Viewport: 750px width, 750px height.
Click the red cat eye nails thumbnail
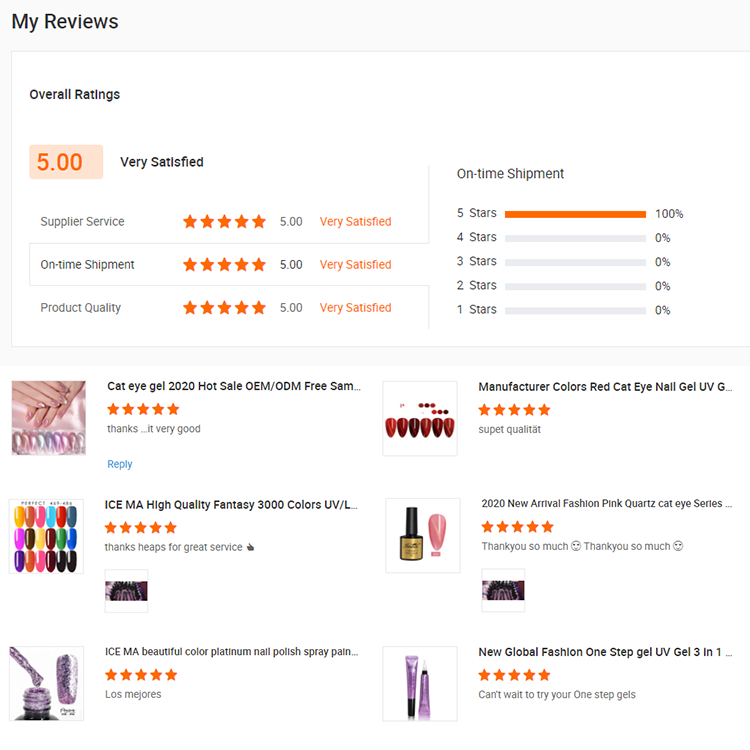[420, 419]
